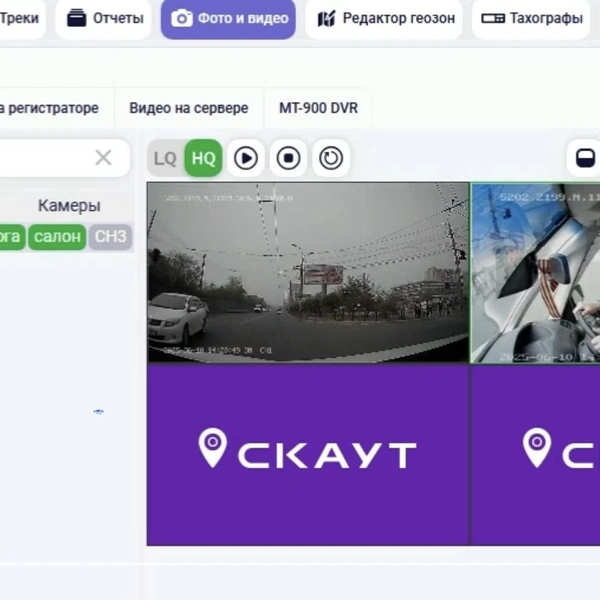Viewport: 600px width, 600px height.
Task: Click the camera icon in Фото и видео
Action: pos(182,18)
